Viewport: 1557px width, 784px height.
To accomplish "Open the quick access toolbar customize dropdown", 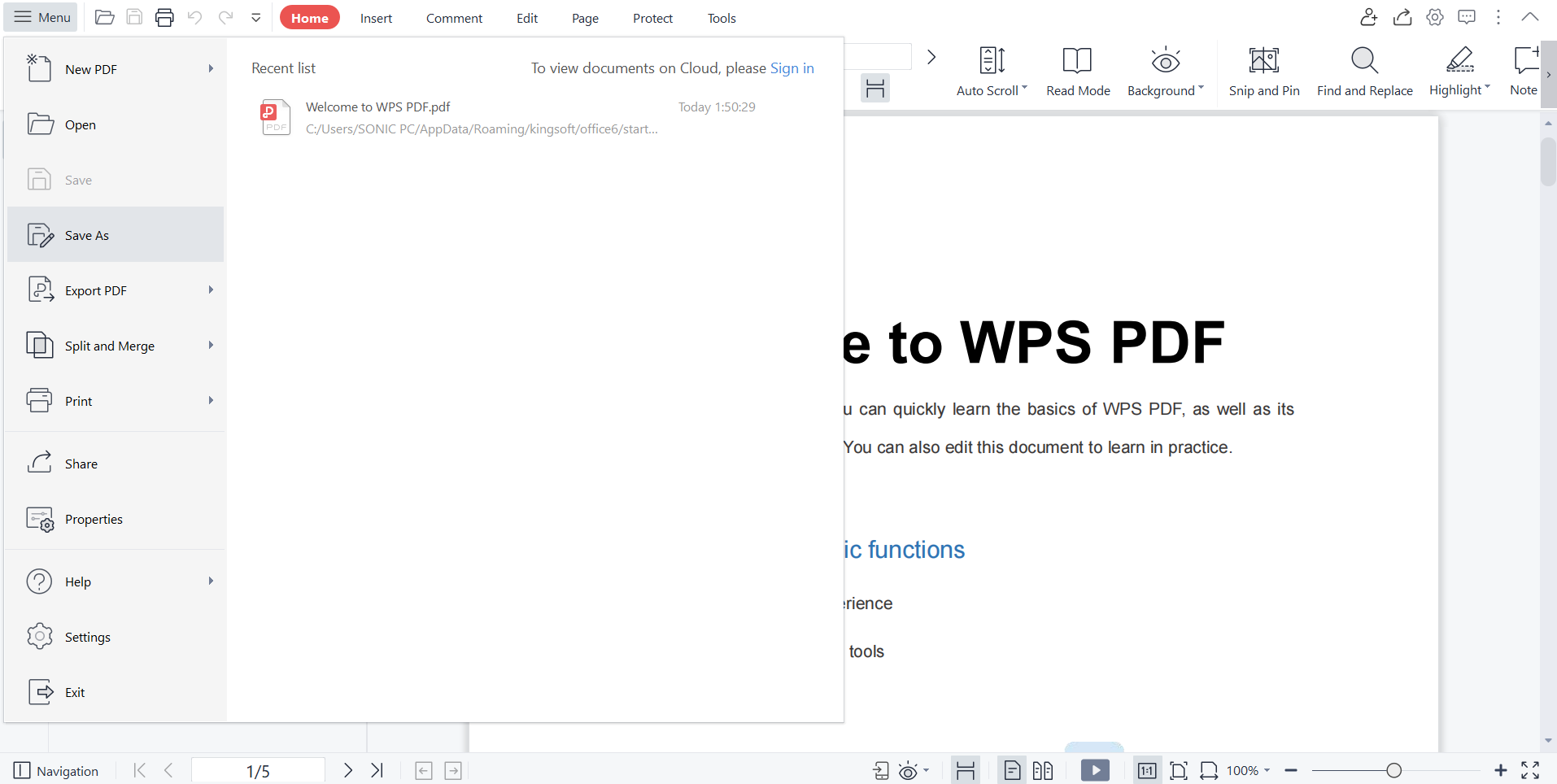I will point(255,17).
